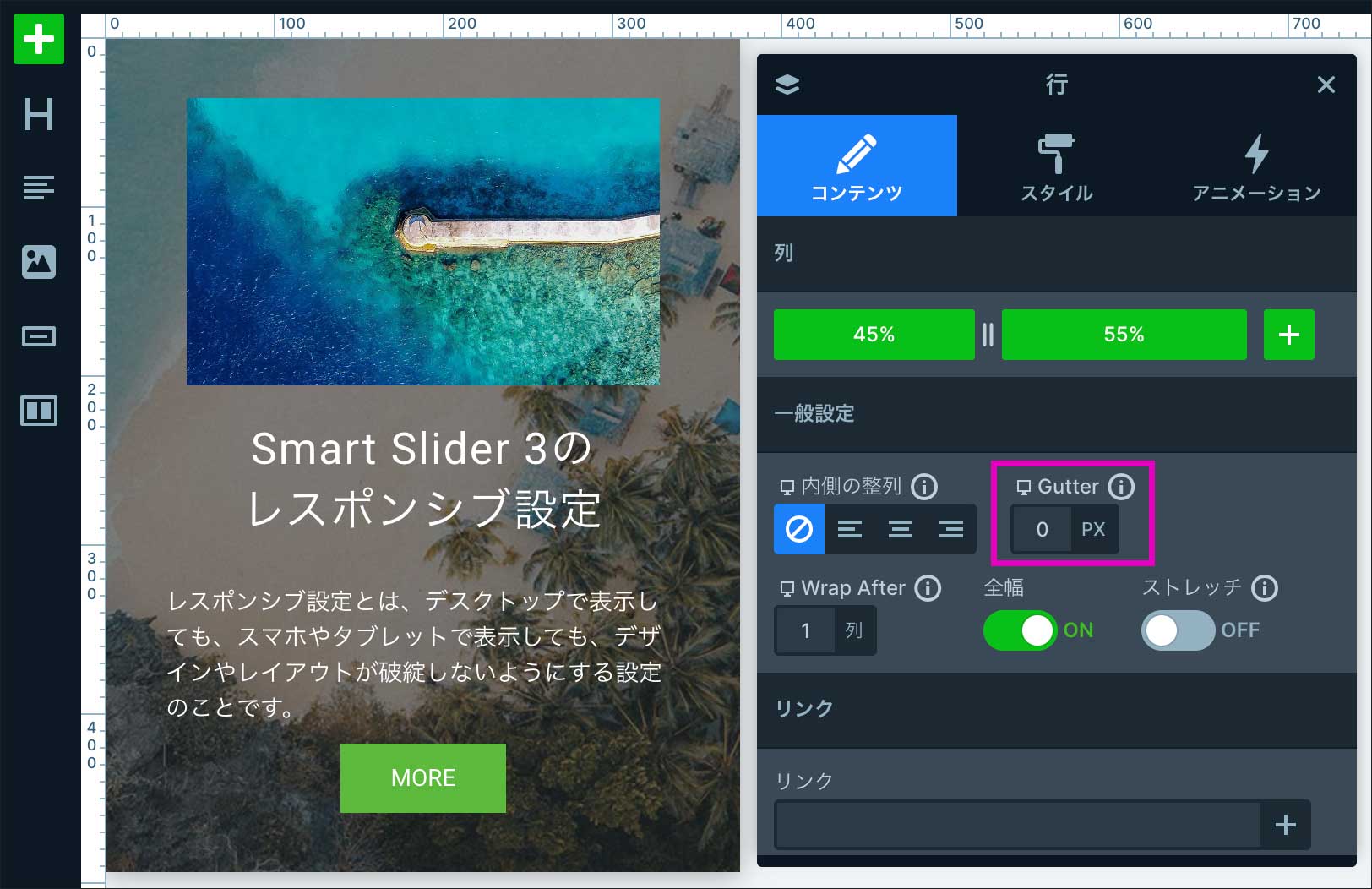Screen dimensions: 1372x889
Task: Open link options with the plus button
Action: click(x=1285, y=825)
